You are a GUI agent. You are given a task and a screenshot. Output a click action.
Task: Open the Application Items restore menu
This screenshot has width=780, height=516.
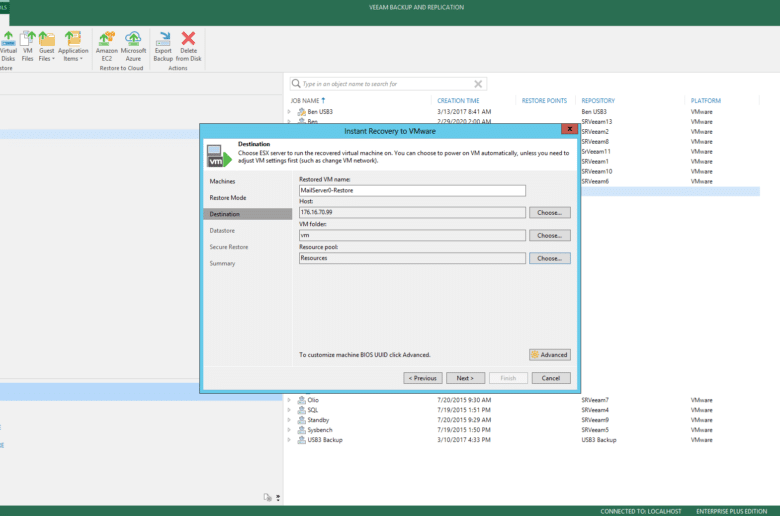coord(73,46)
